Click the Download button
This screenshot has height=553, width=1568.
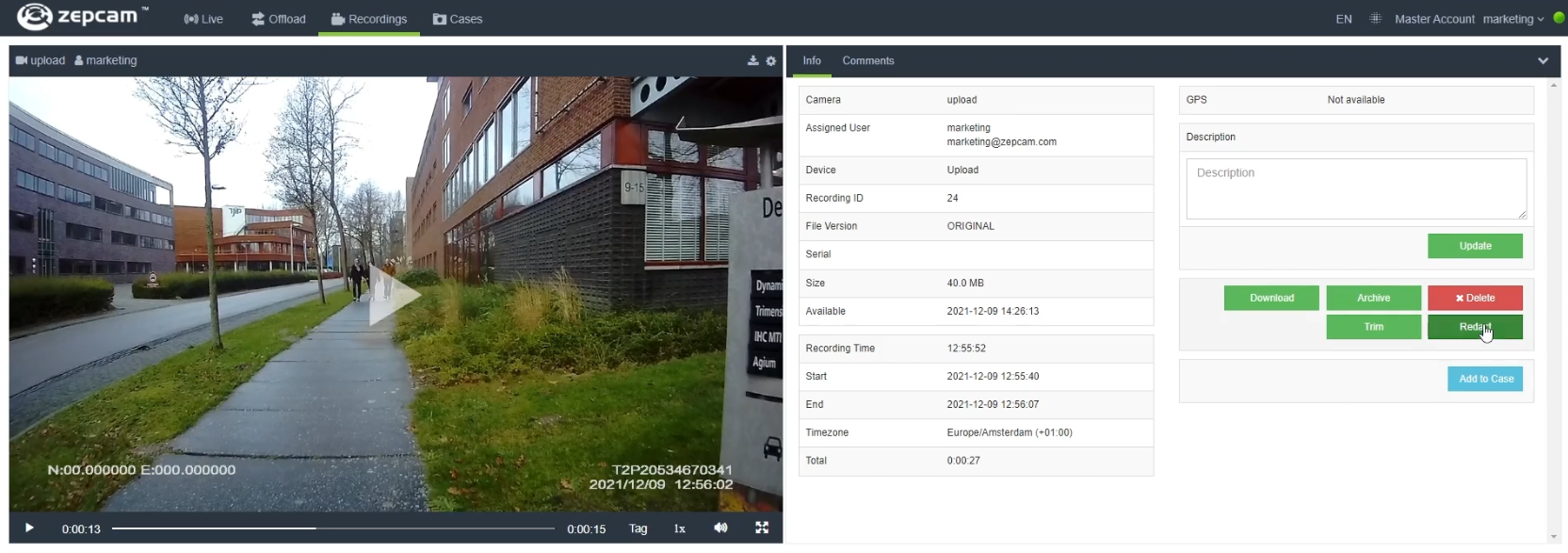[1271, 298]
